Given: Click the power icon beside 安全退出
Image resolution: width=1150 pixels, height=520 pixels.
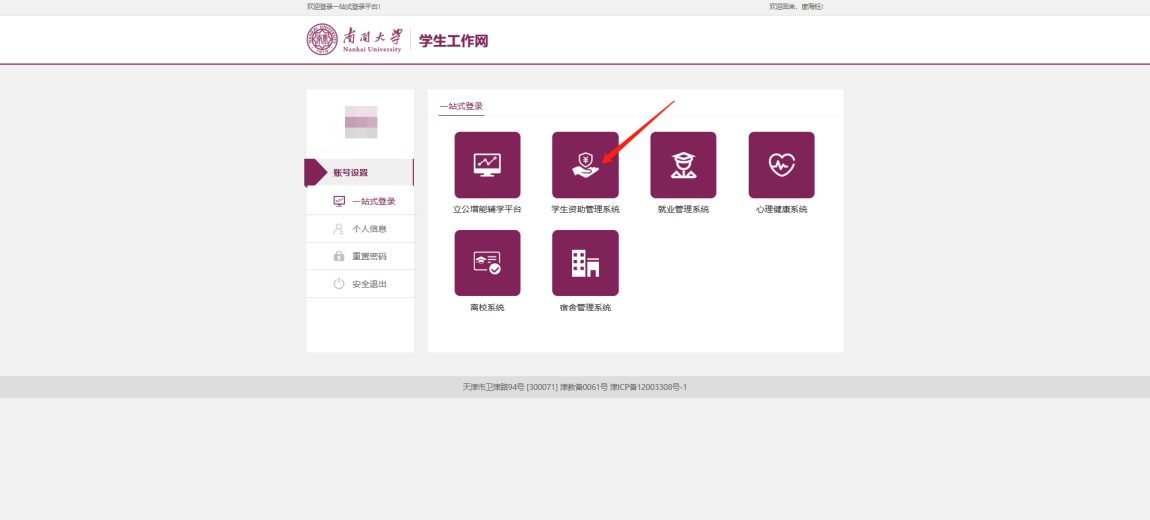Looking at the screenshot, I should pos(339,284).
